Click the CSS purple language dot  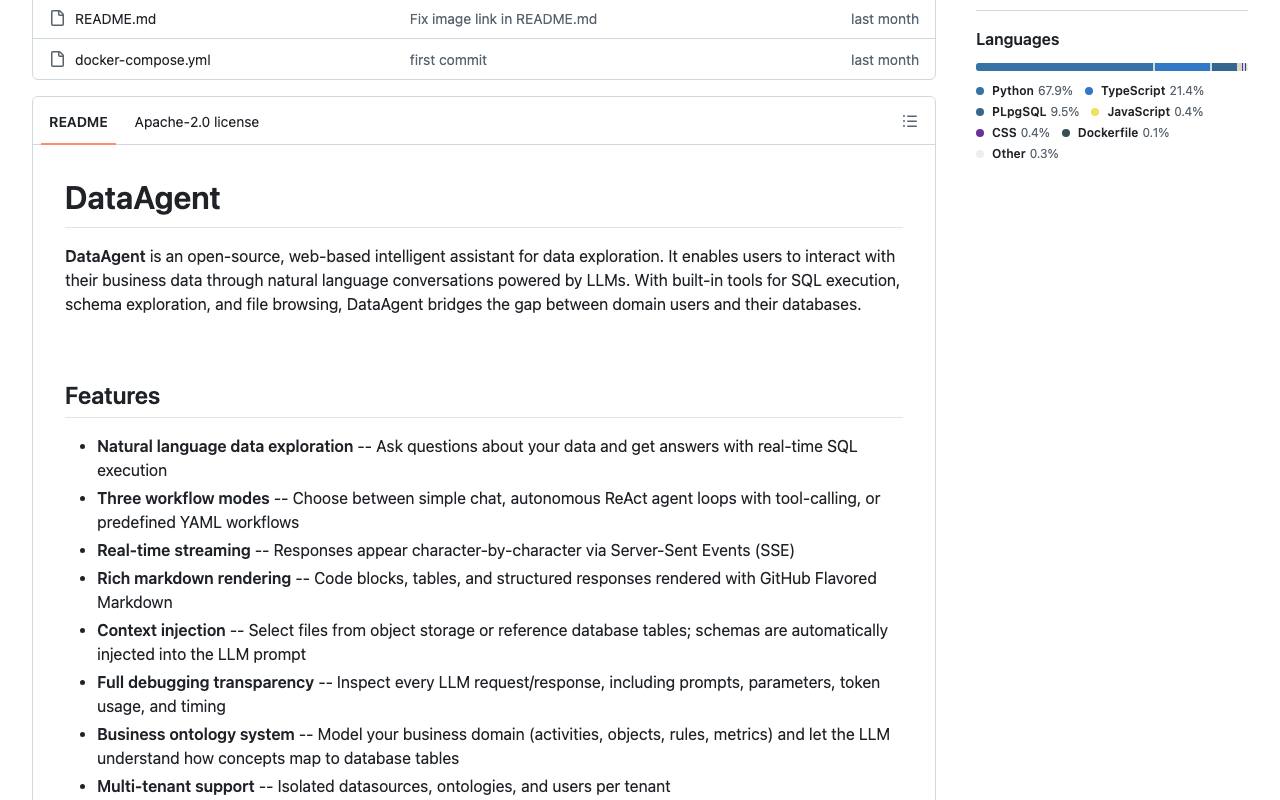(x=980, y=133)
